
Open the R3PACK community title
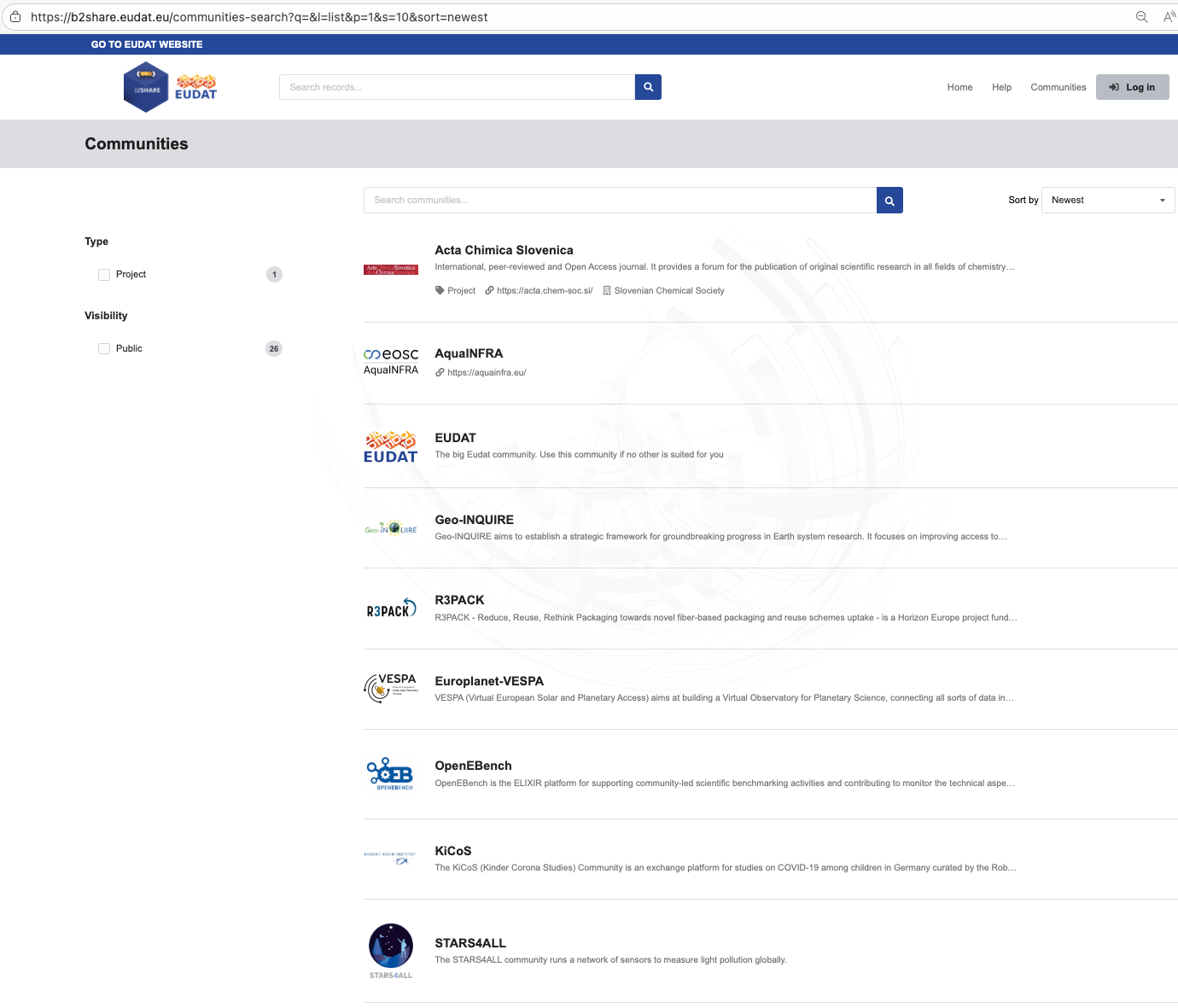(459, 600)
